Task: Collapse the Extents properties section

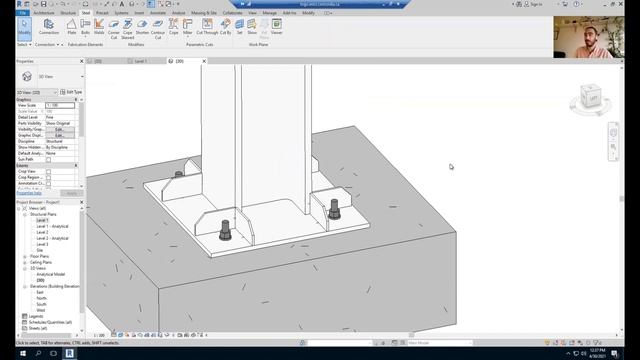Action: point(76,166)
